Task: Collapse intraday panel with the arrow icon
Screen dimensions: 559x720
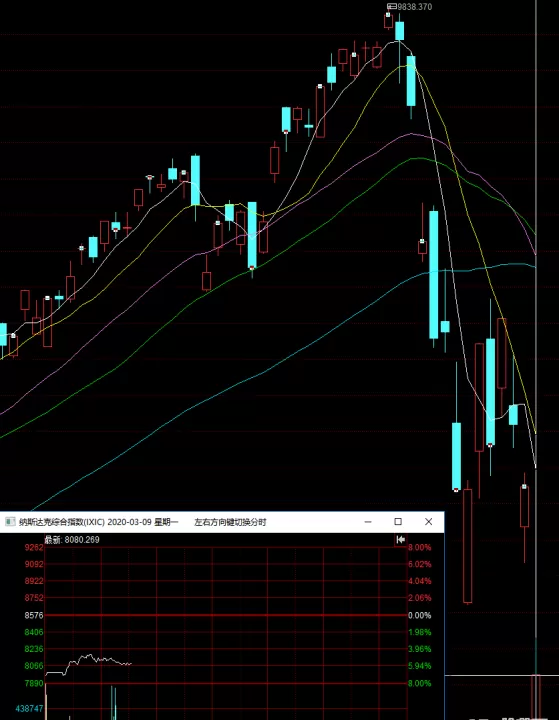Action: pos(401,540)
